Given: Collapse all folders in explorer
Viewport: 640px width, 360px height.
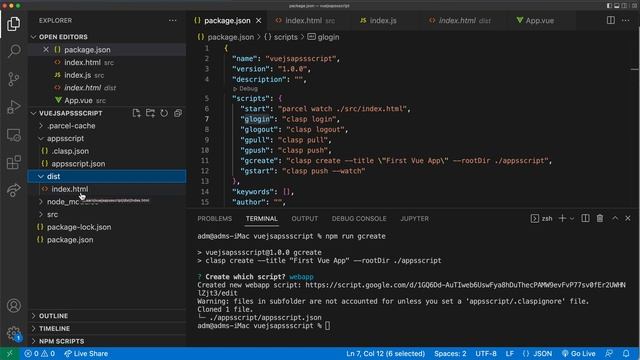Looking at the screenshot, I should [x=178, y=113].
